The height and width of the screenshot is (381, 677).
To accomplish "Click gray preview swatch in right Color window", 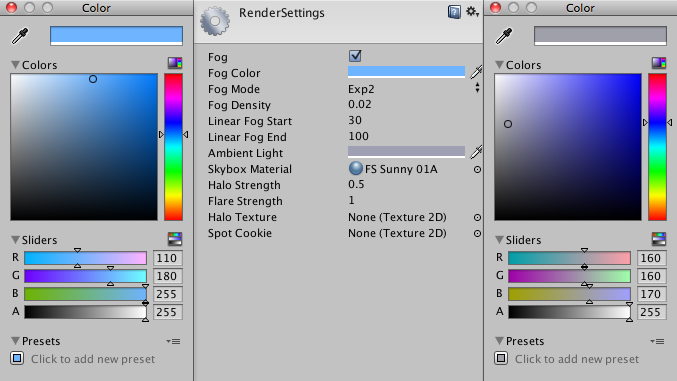I will pyautogui.click(x=600, y=35).
